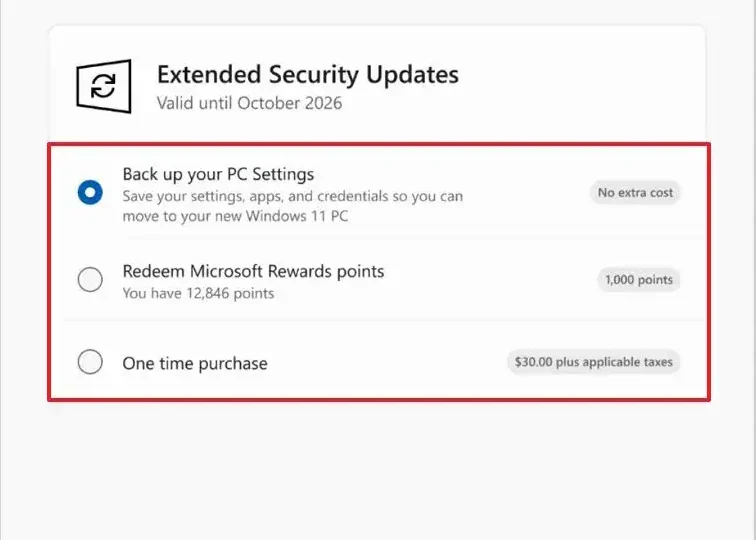
Task: Click the divider between Back up and Rewards options
Action: click(x=379, y=238)
